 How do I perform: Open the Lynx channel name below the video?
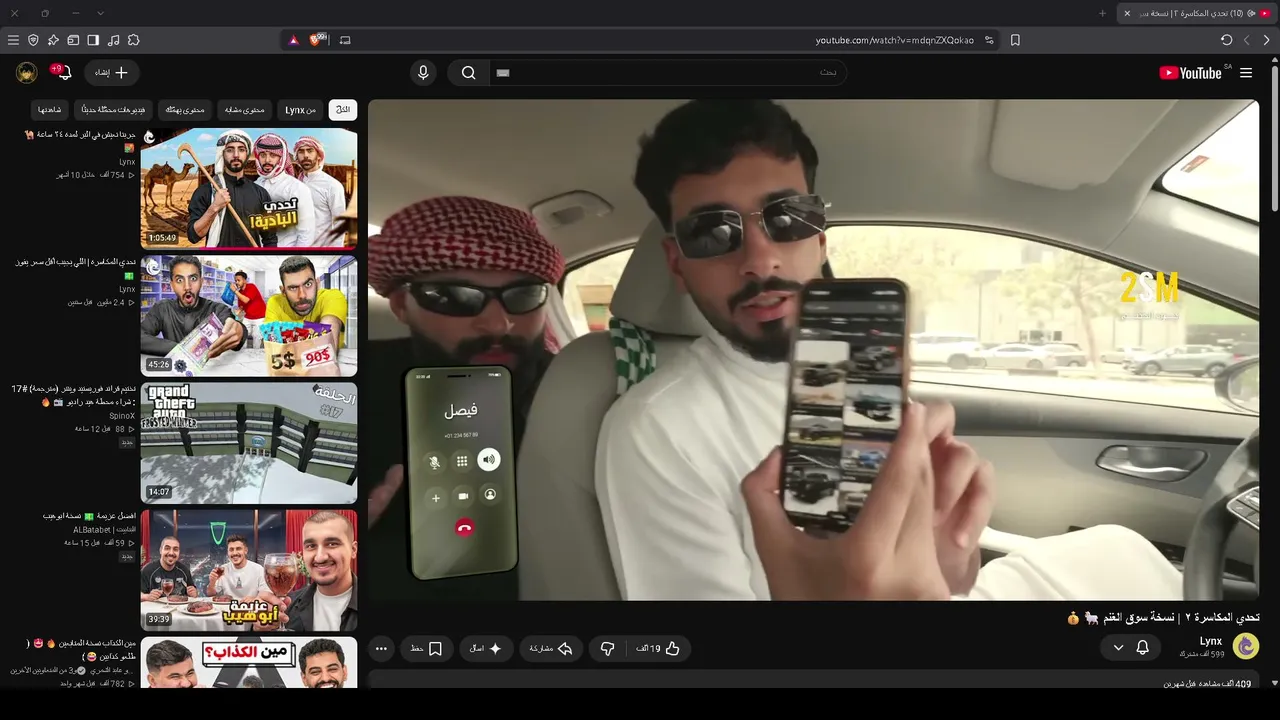pos(1211,641)
